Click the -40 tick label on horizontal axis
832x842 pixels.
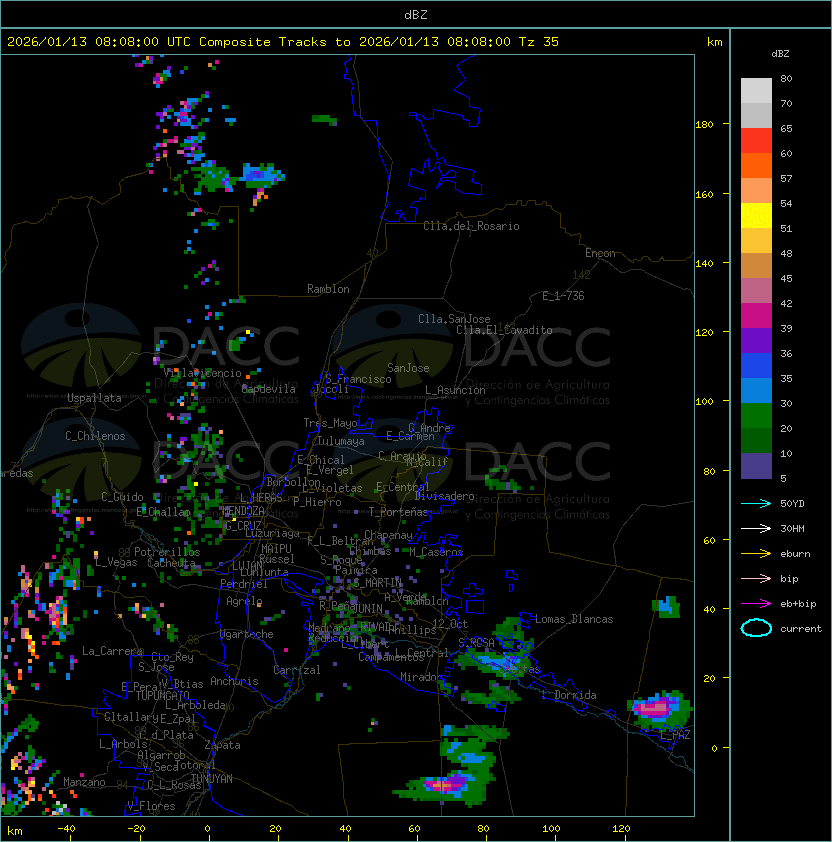[x=66, y=829]
